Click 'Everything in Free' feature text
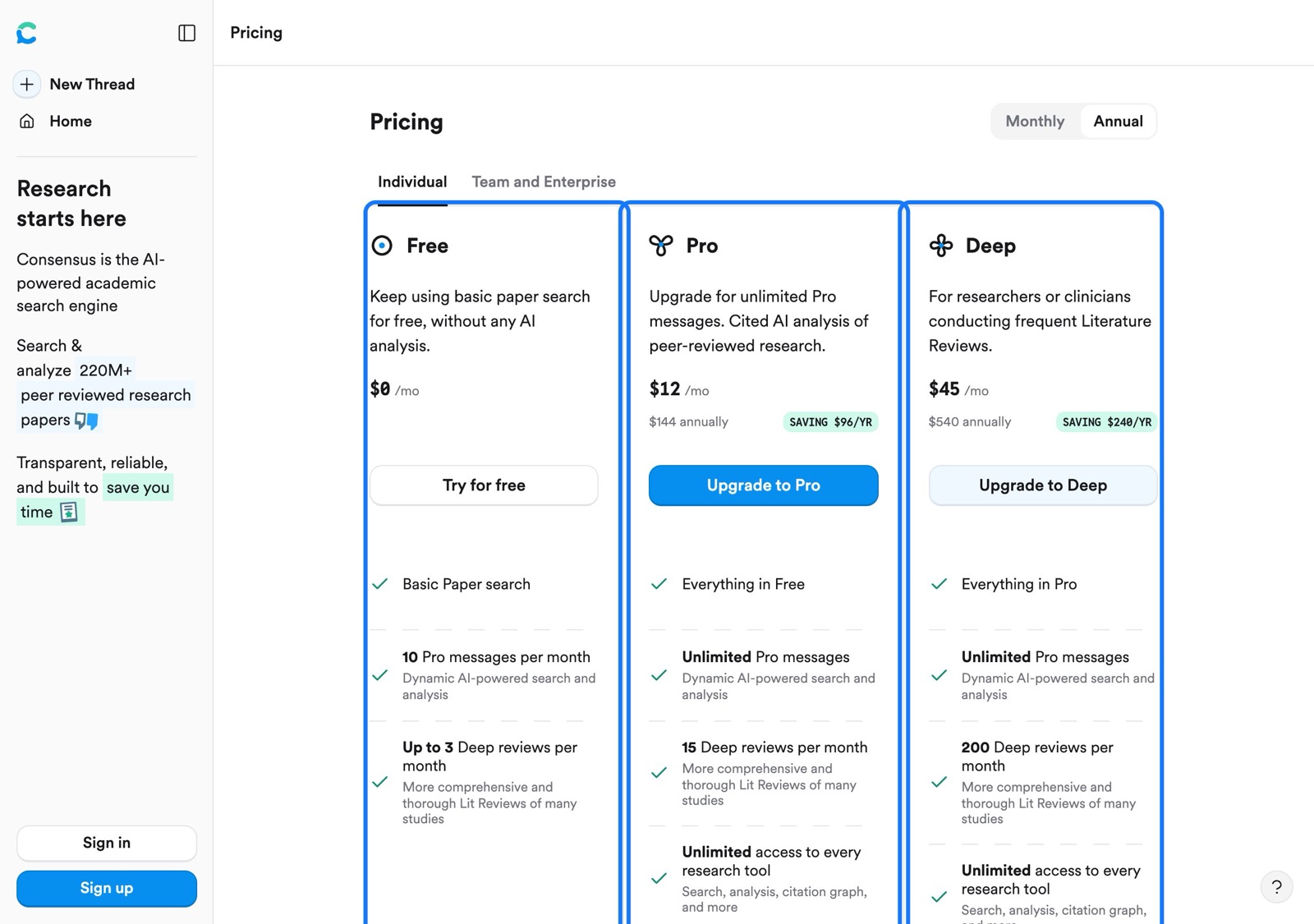The image size is (1314, 924). (x=743, y=584)
